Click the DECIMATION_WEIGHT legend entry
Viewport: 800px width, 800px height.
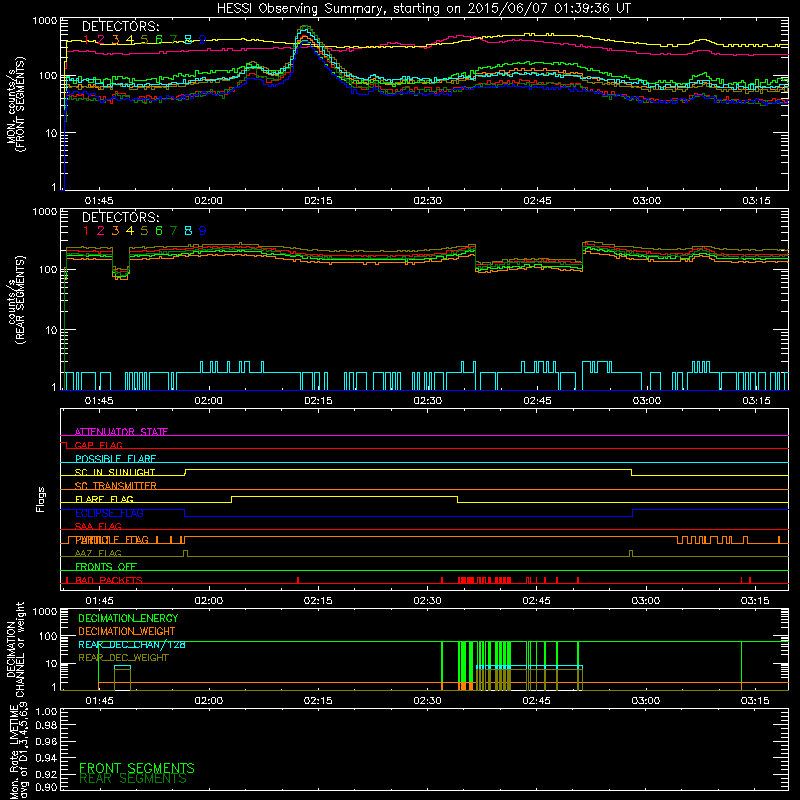[x=127, y=632]
